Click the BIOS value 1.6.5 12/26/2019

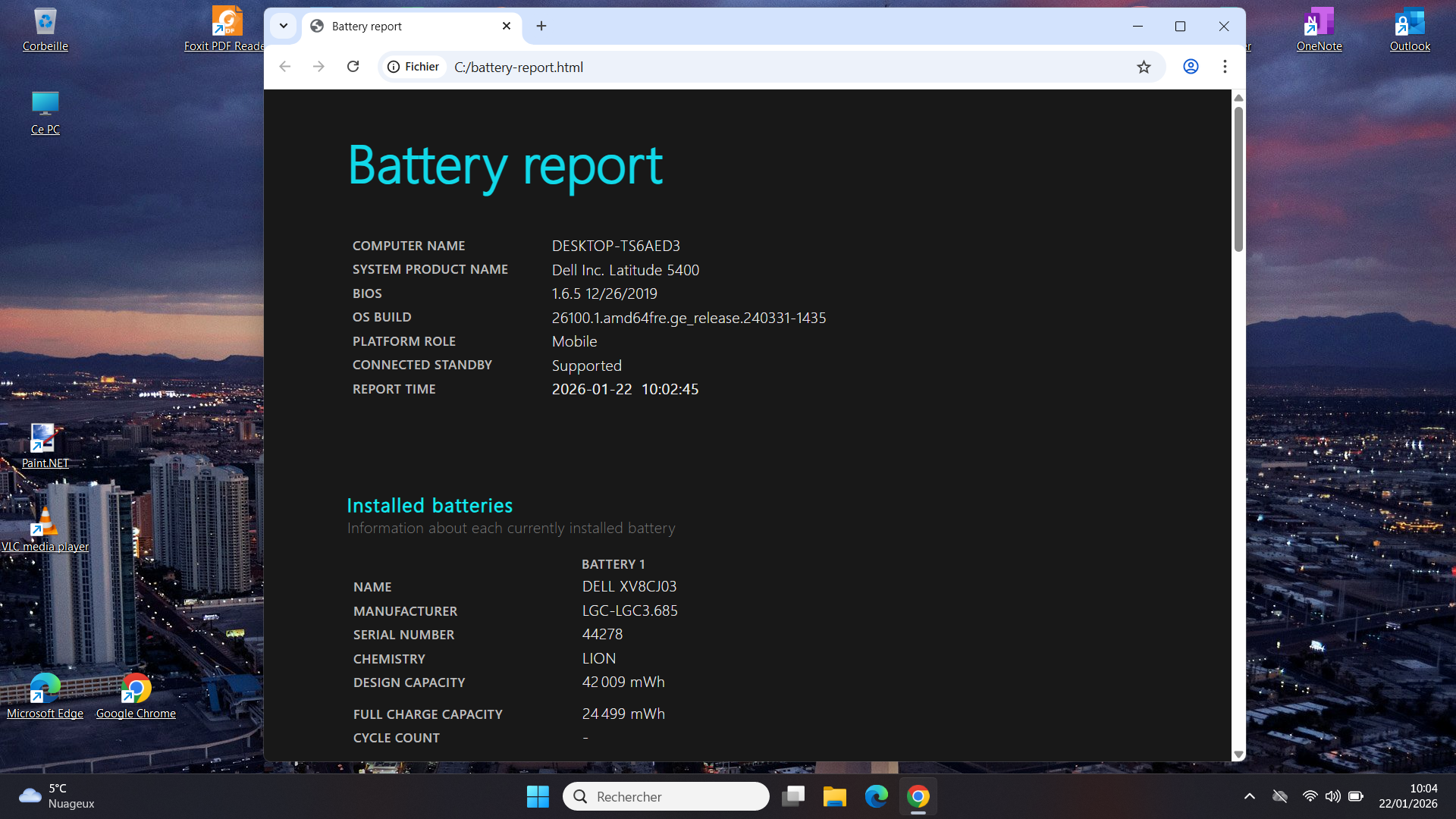pyautogui.click(x=604, y=293)
